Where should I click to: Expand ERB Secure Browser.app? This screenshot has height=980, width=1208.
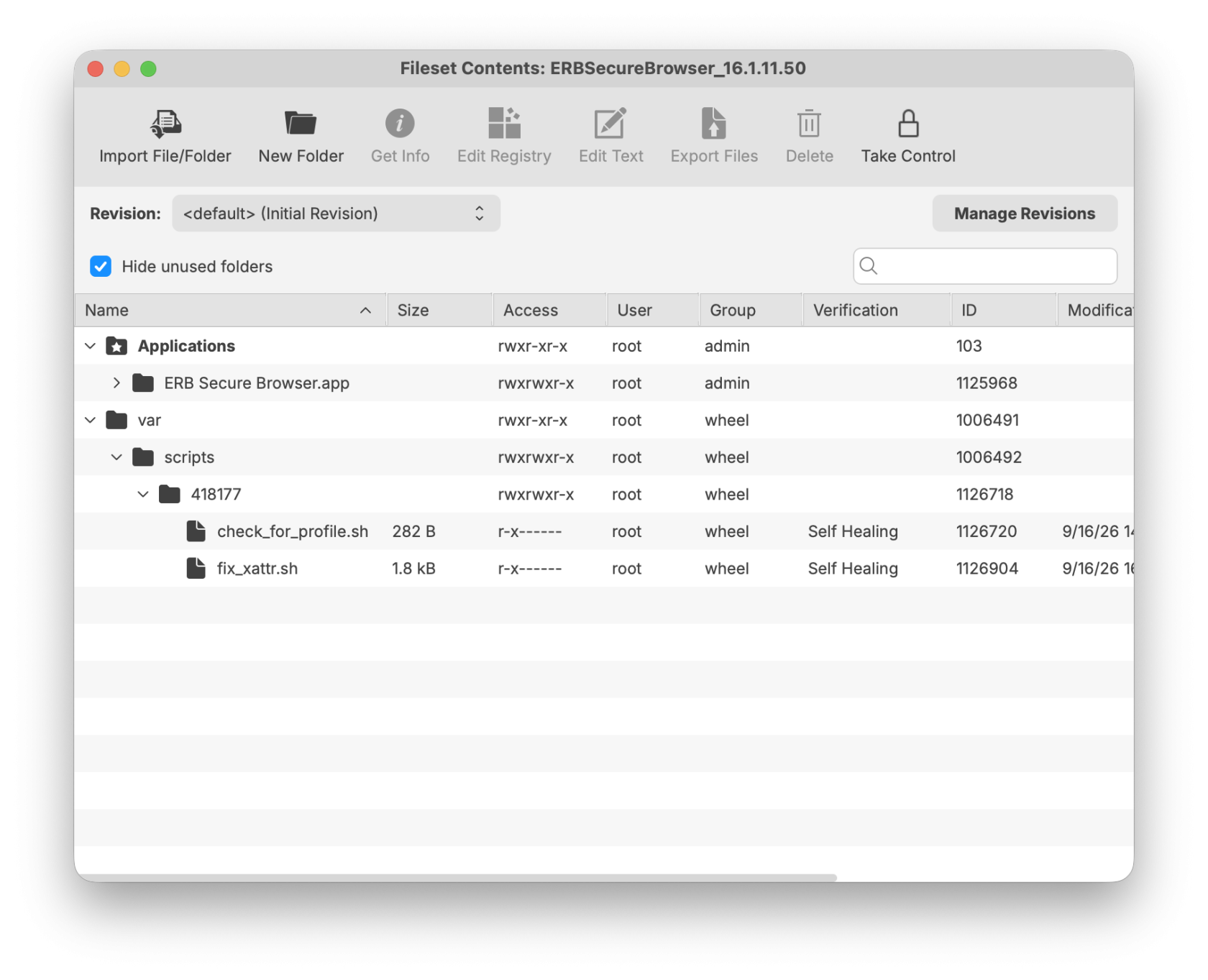(116, 383)
